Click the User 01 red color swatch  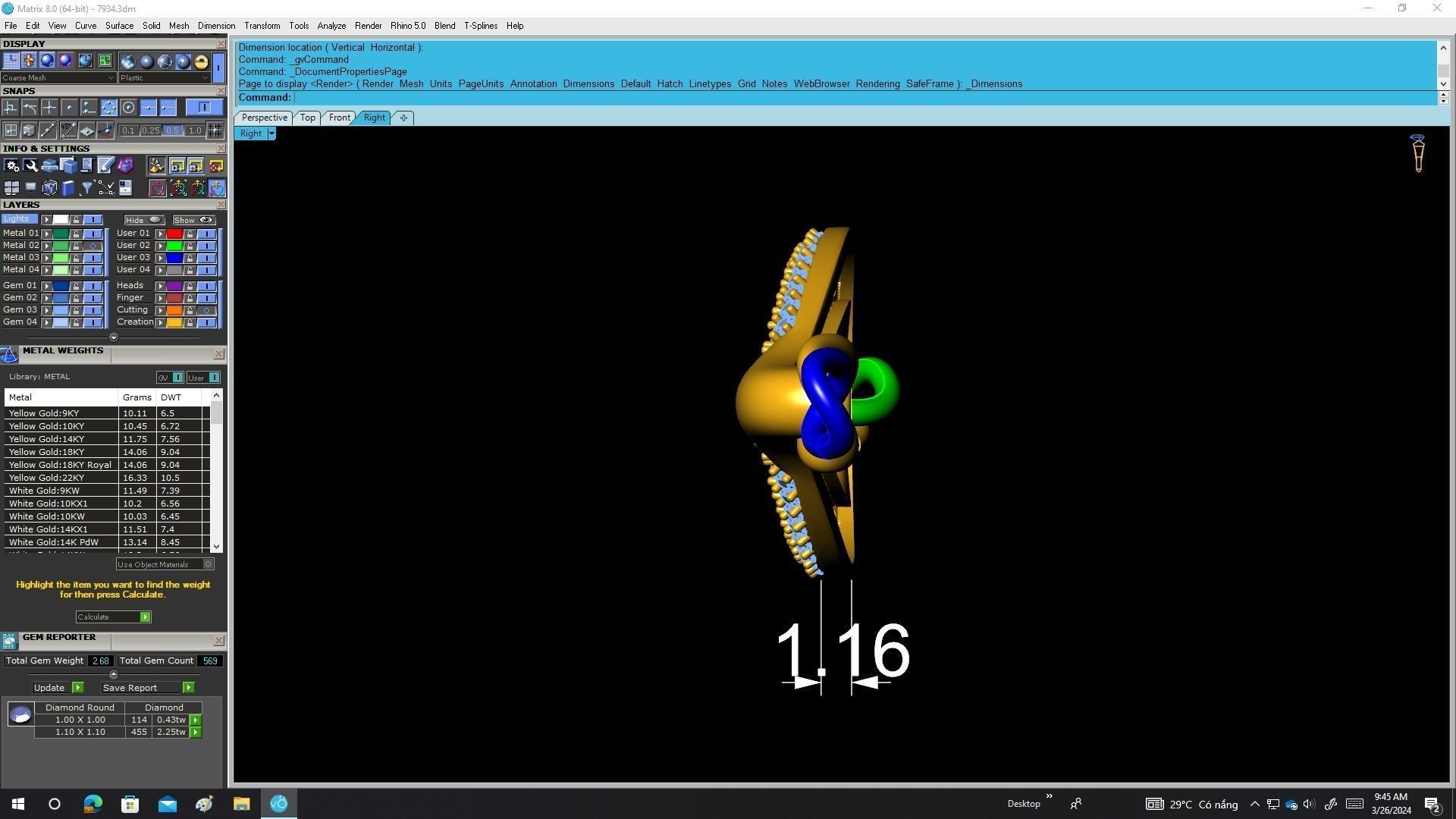pyautogui.click(x=174, y=234)
